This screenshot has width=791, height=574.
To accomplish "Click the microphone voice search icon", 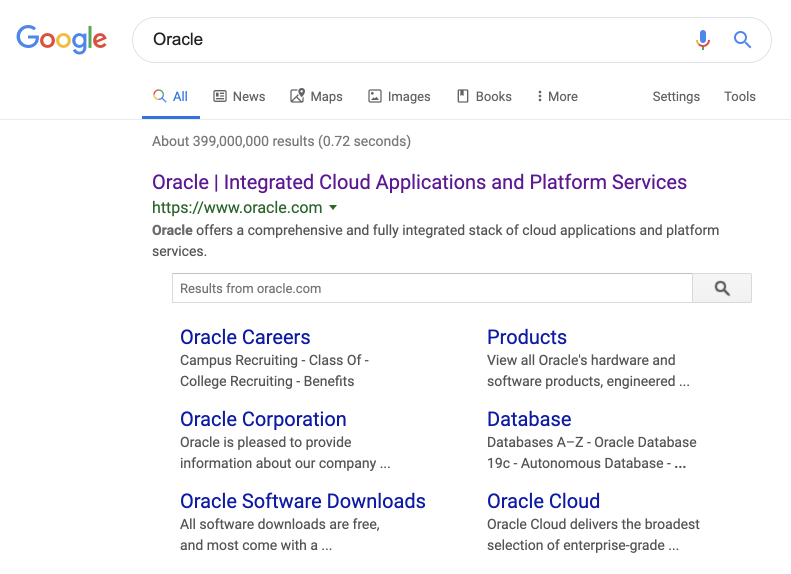I will pyautogui.click(x=703, y=40).
